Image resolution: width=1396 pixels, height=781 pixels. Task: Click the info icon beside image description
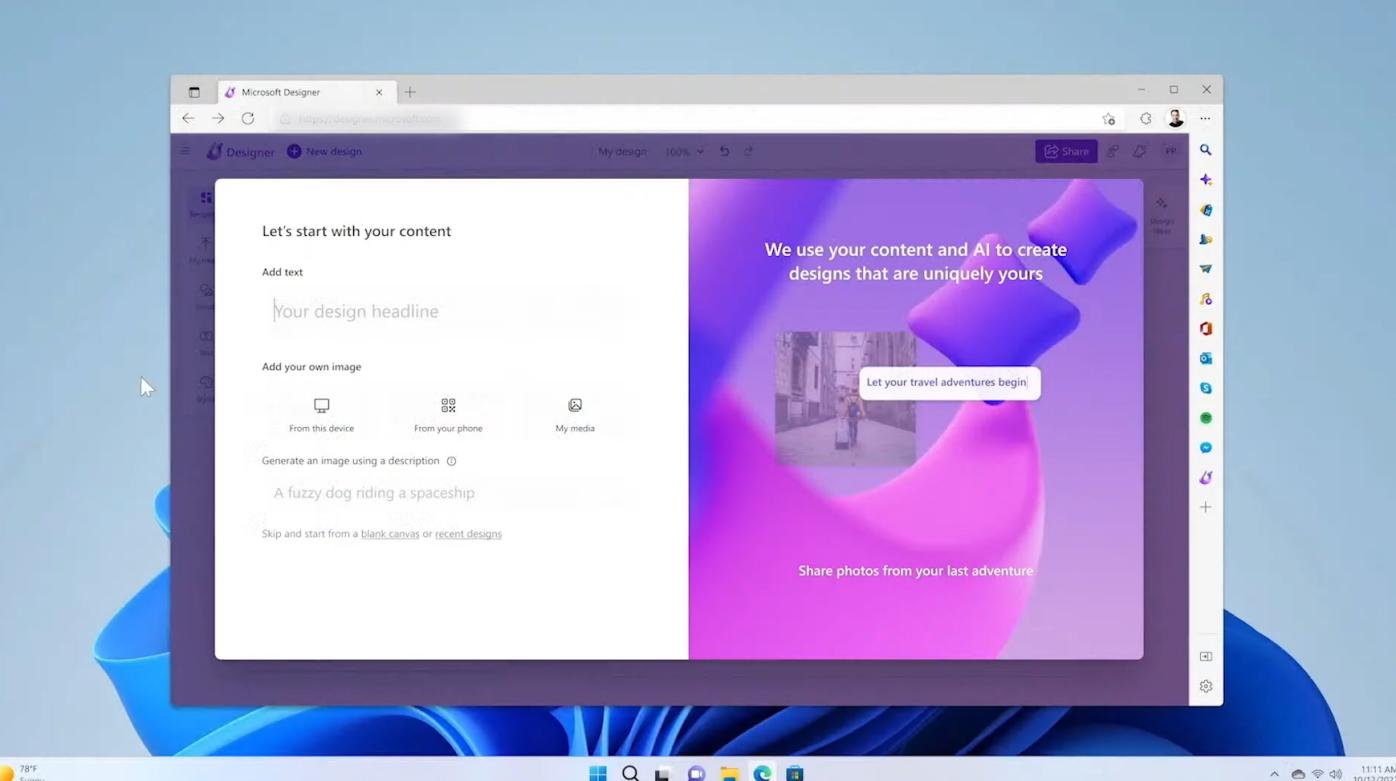pyautogui.click(x=451, y=461)
